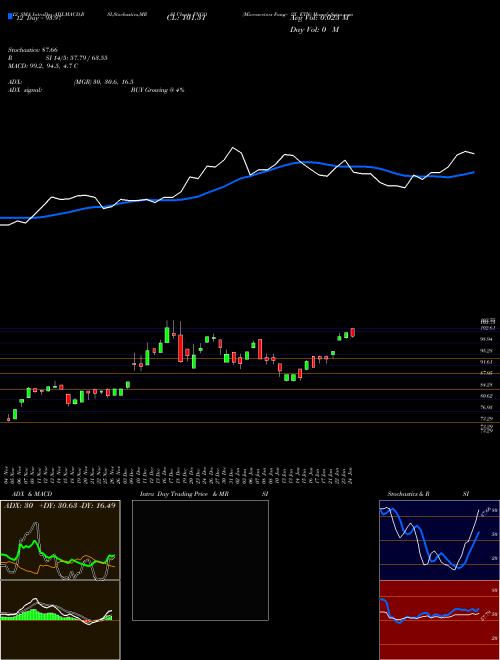Click the empty Intra Day Trading panel
500x660 pixels.
pyautogui.click(x=200, y=560)
